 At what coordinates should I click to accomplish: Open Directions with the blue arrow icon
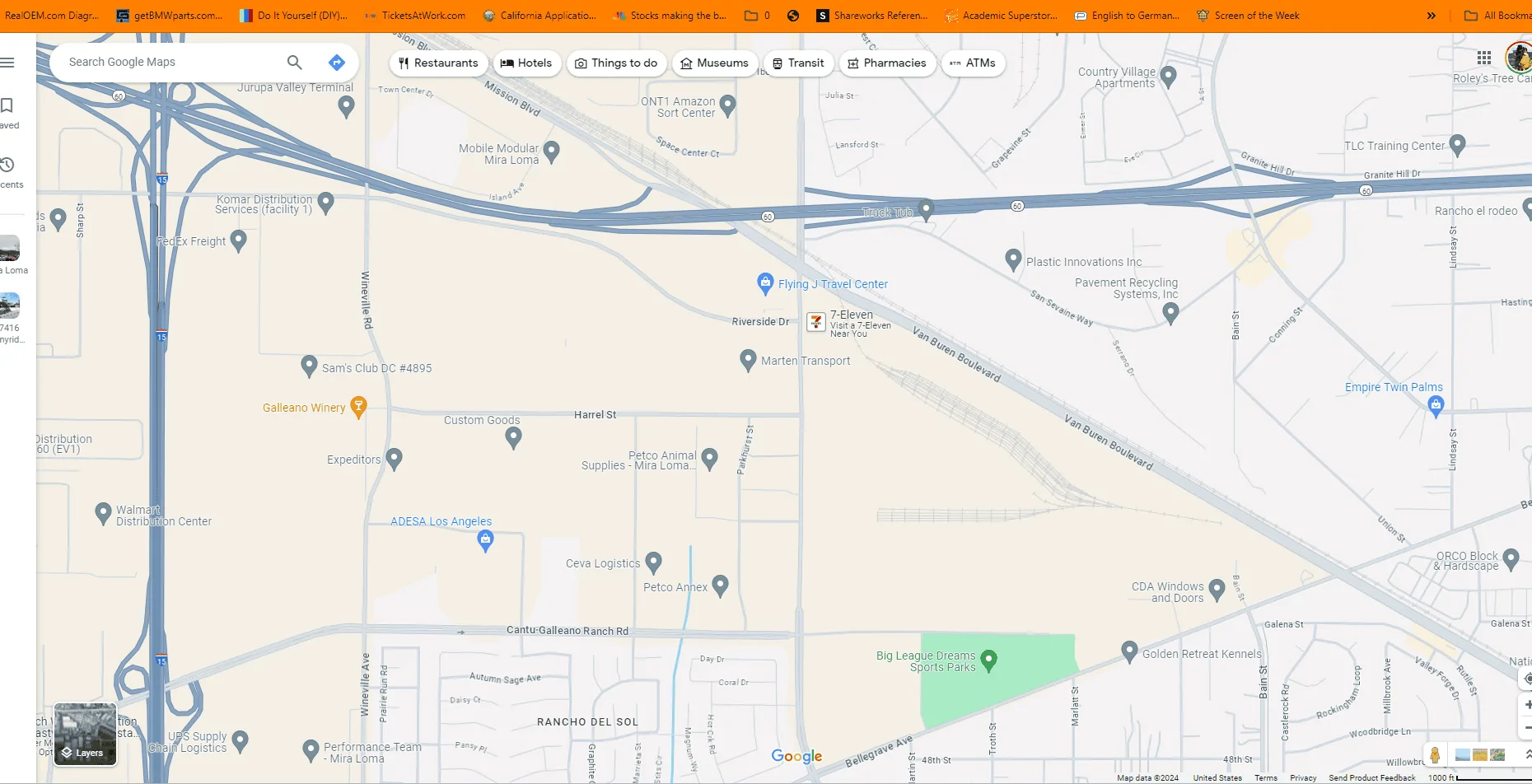pyautogui.click(x=336, y=62)
